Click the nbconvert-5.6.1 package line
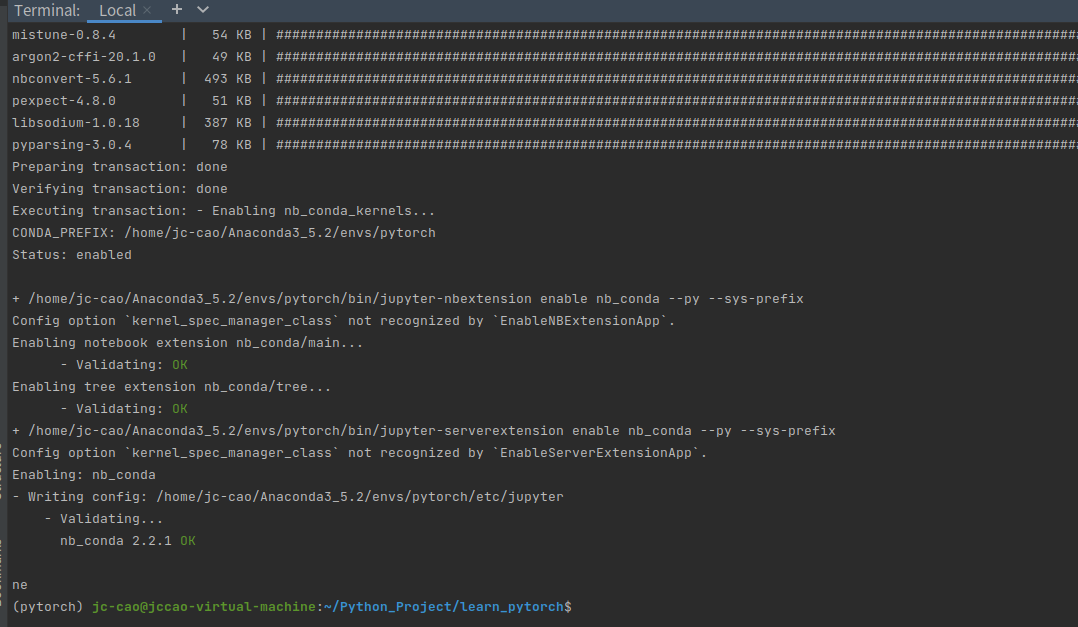The height and width of the screenshot is (627, 1078). [544, 78]
